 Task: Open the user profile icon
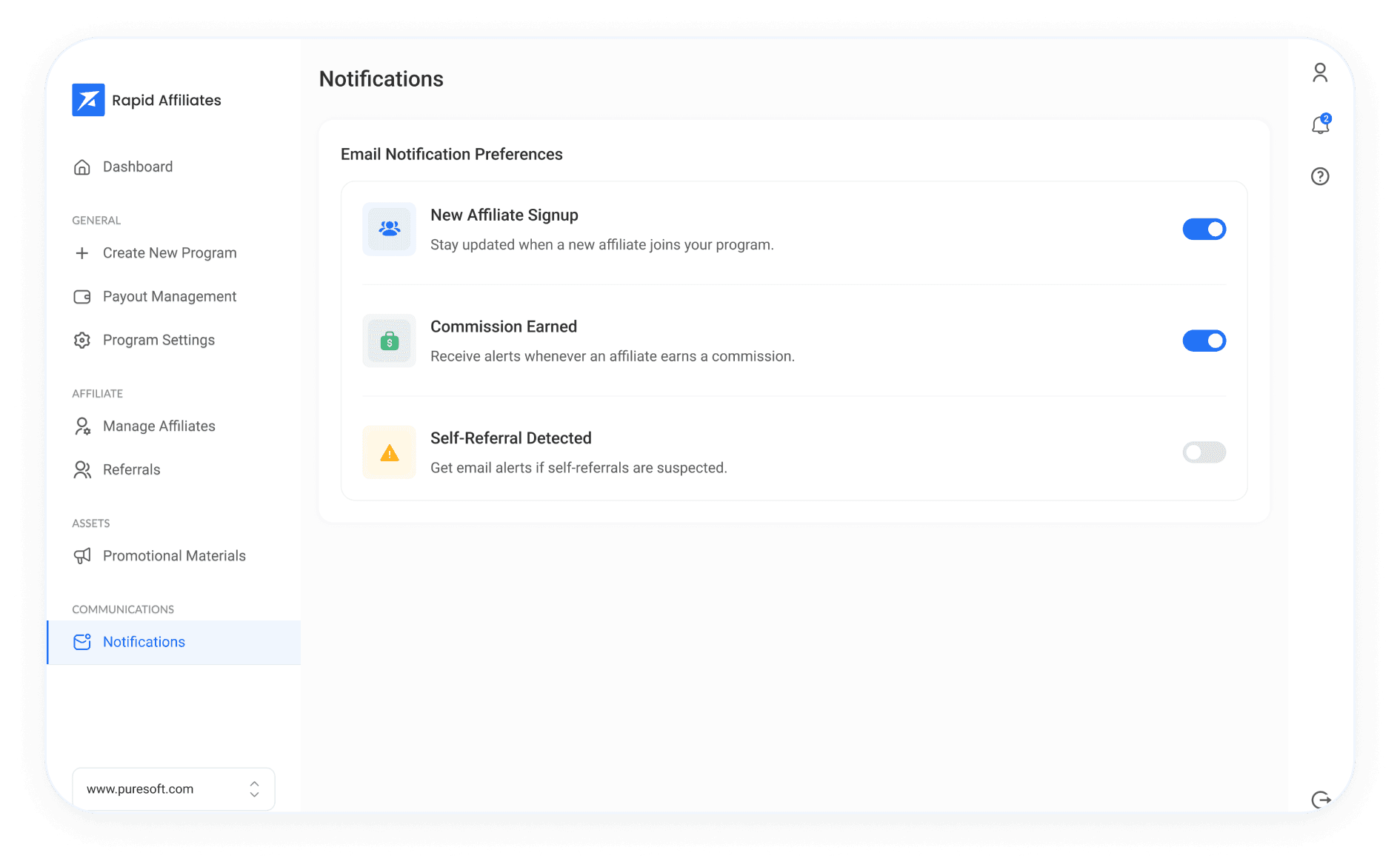[x=1320, y=73]
